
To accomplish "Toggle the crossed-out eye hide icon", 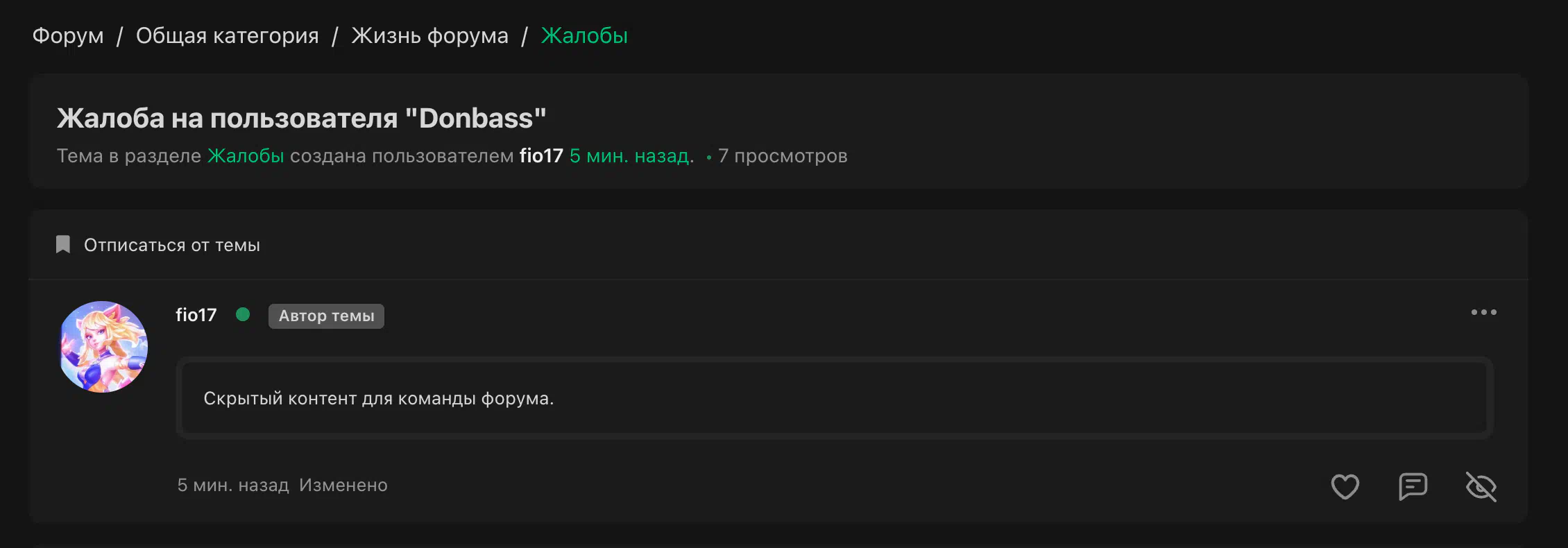I will click(x=1481, y=486).
